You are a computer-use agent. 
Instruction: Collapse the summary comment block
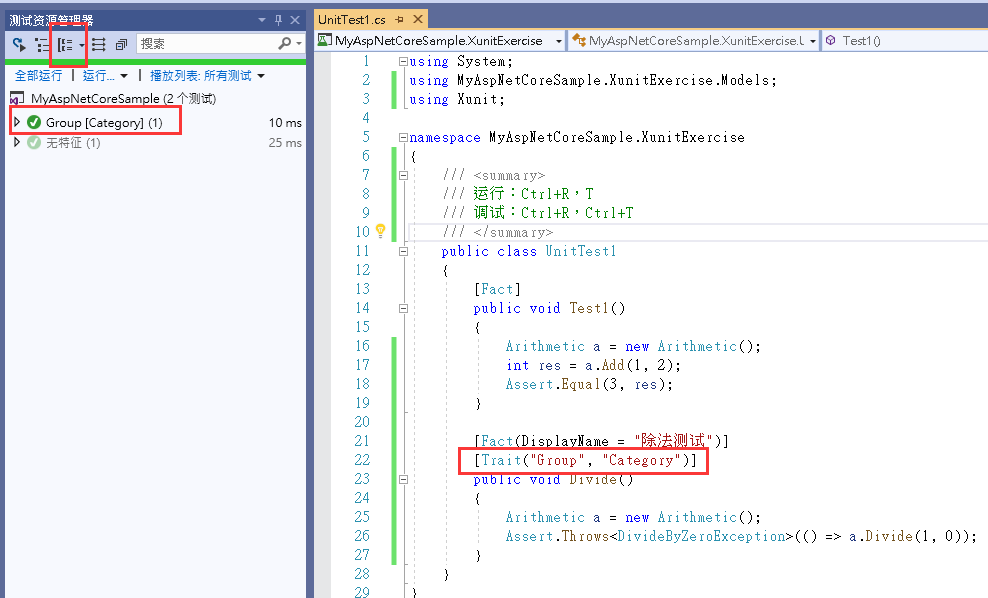pos(403,175)
